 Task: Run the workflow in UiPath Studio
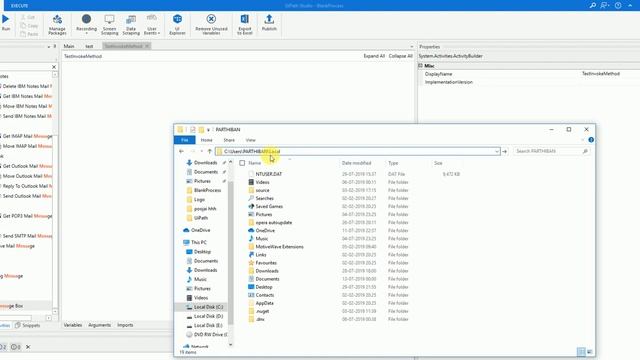pos(6,23)
